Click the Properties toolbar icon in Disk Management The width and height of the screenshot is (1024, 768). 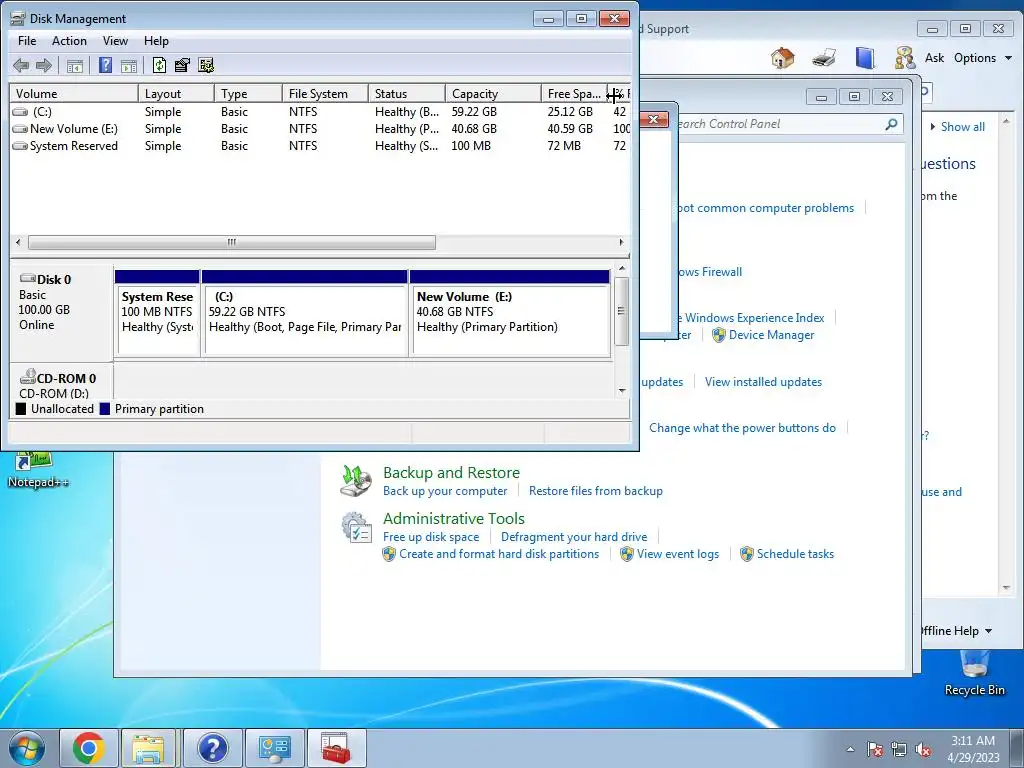click(182, 65)
